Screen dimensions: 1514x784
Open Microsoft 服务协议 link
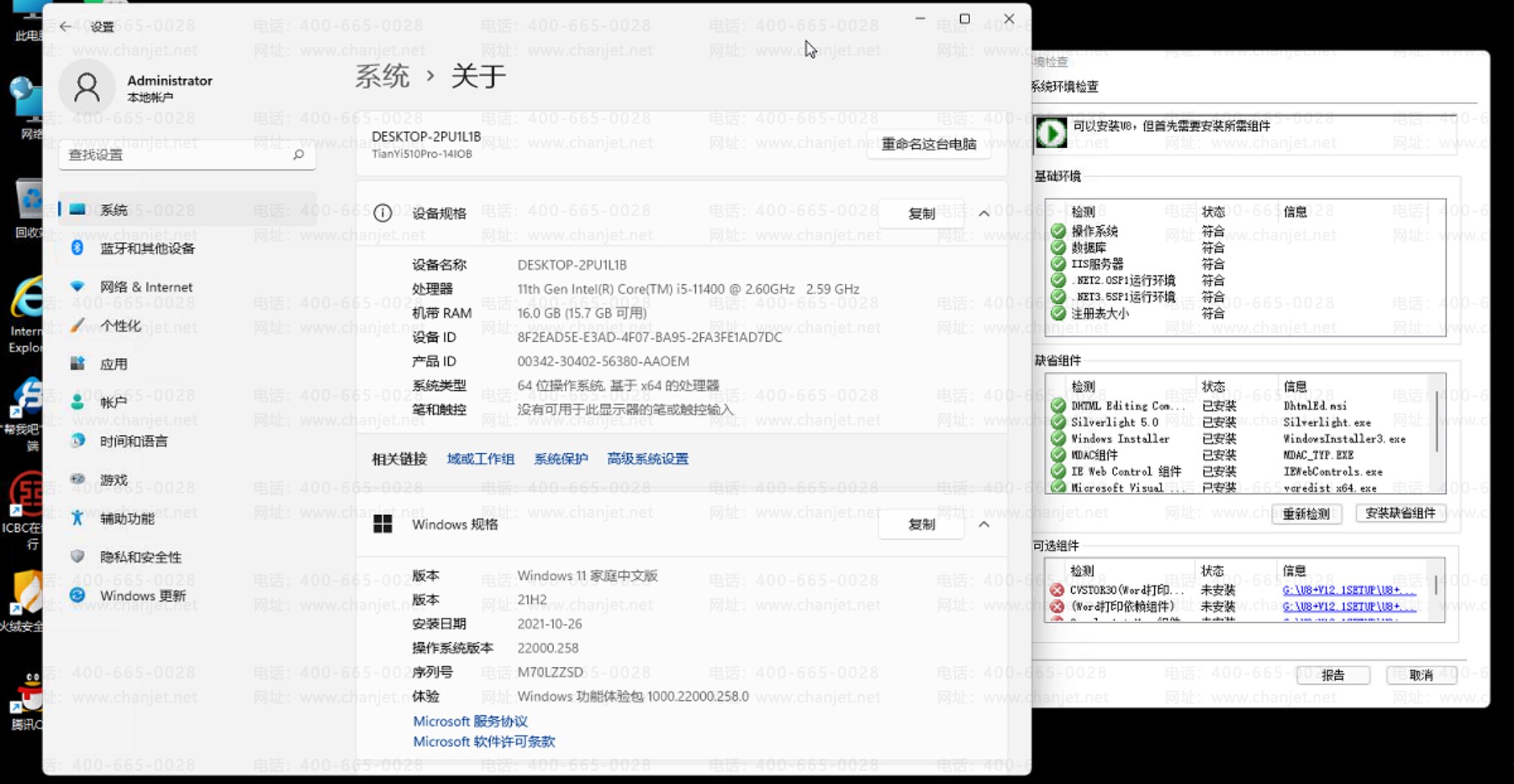[x=470, y=721]
